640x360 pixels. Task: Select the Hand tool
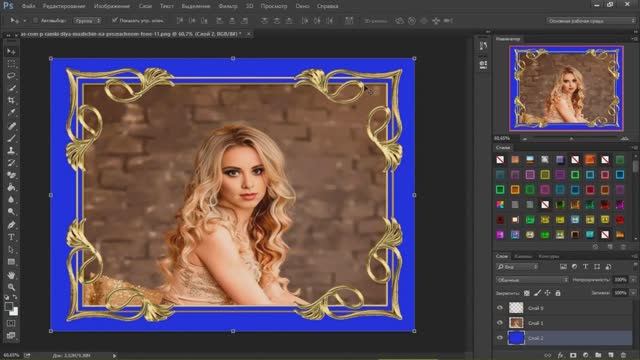click(11, 275)
